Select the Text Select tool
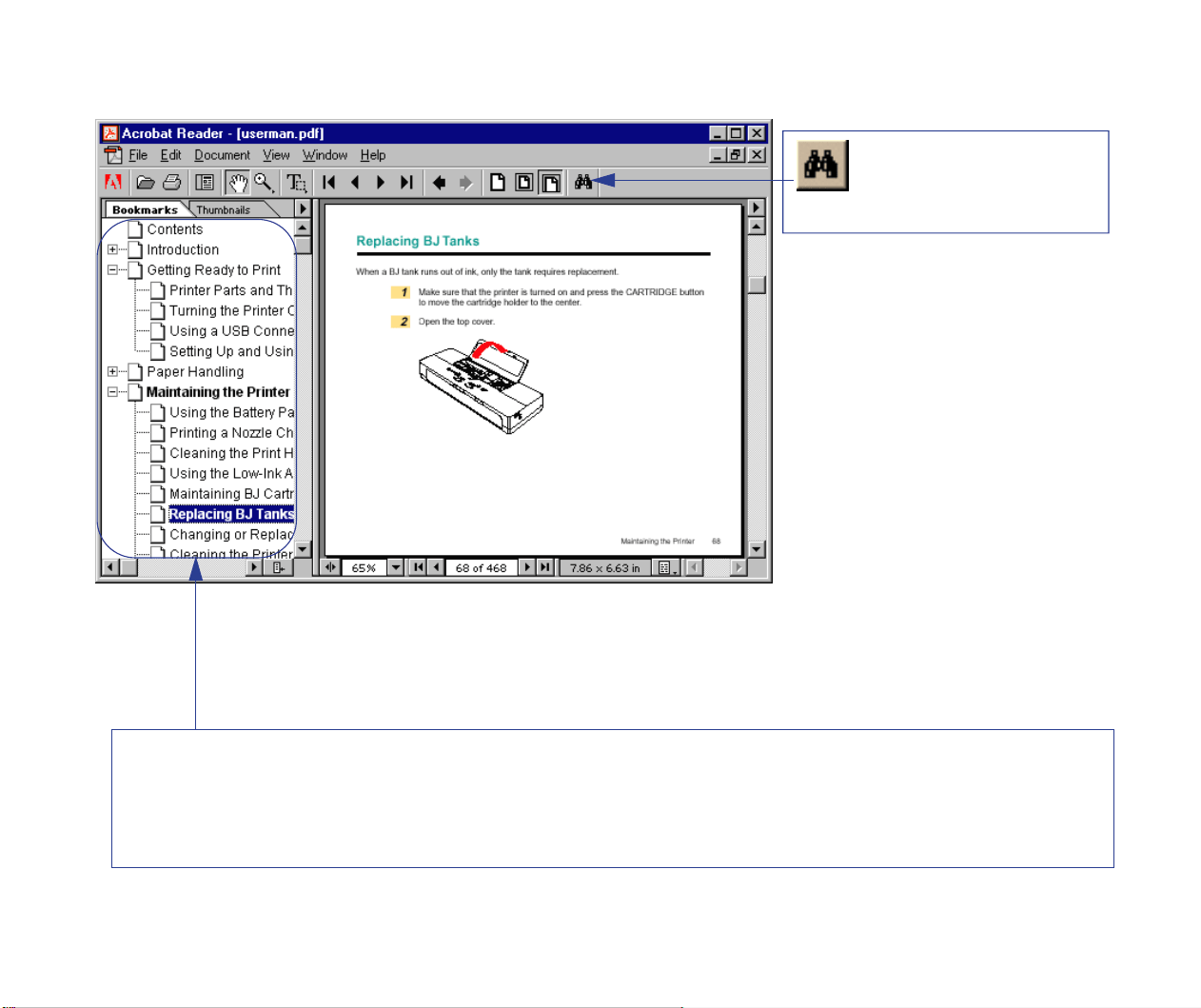This screenshot has width=1201, height=1008. pos(297,182)
